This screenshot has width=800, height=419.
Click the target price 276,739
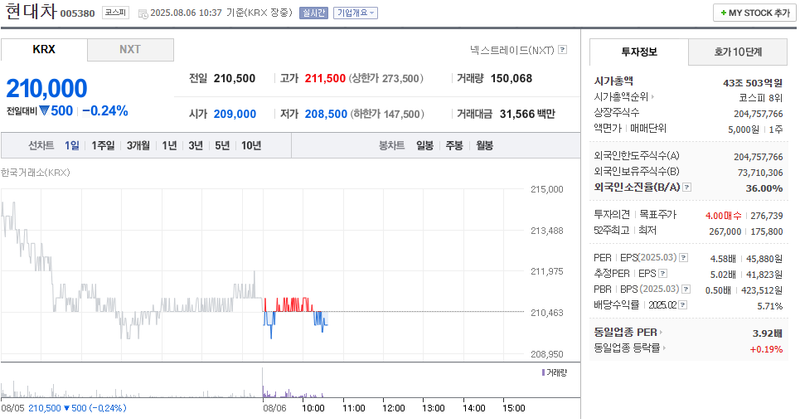pos(767,216)
